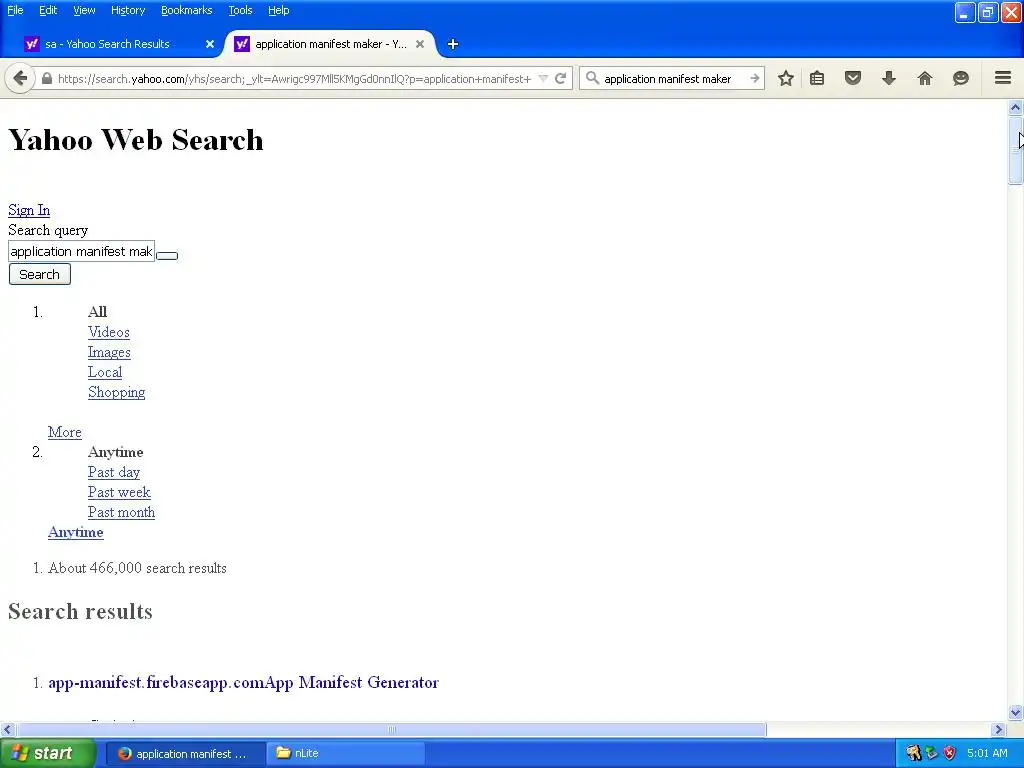Open a new tab with plus button
1024x768 pixels.
(453, 44)
